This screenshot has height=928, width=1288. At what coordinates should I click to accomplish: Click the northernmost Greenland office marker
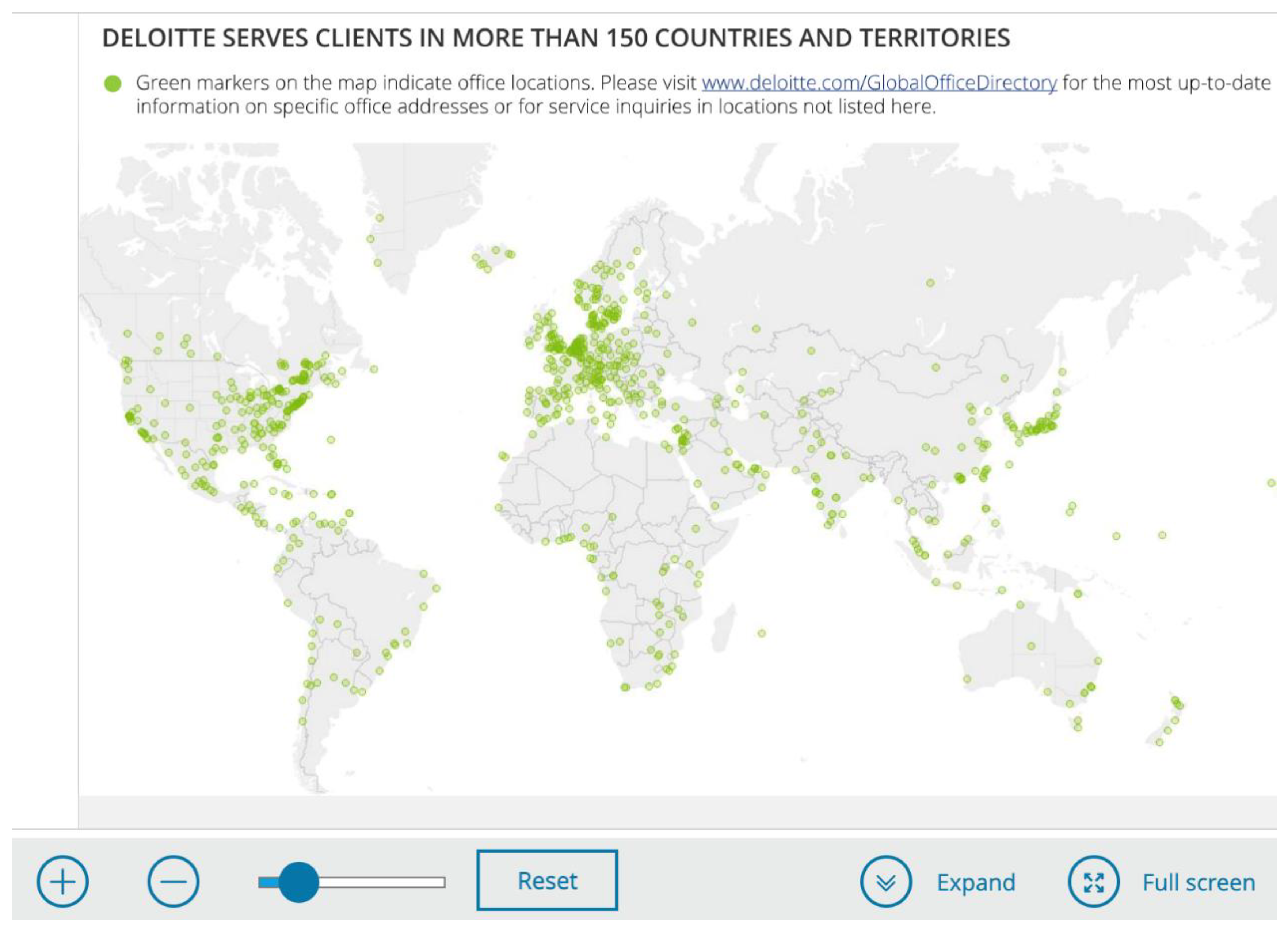pyautogui.click(x=380, y=218)
